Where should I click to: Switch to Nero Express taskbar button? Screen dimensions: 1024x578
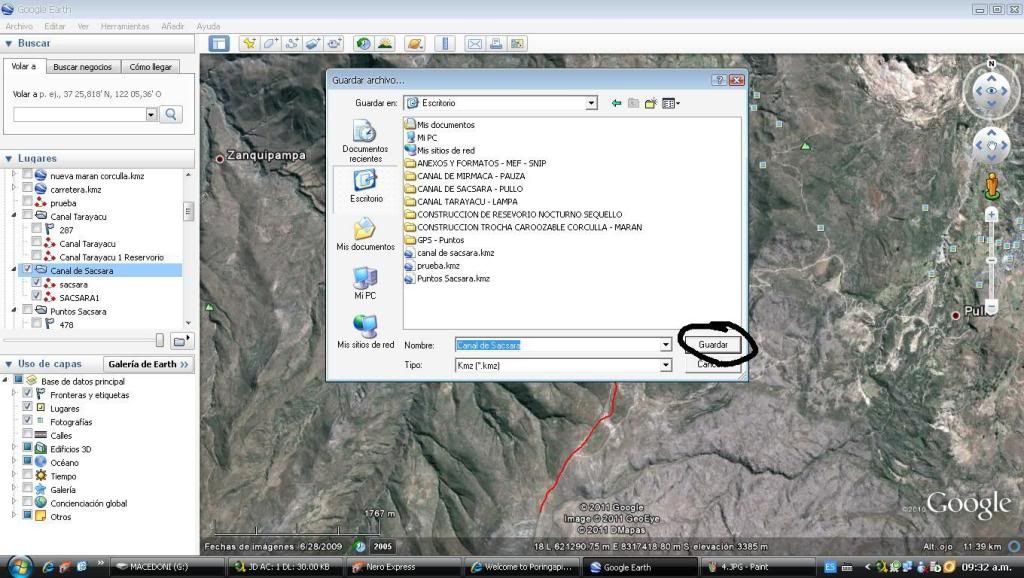[x=402, y=567]
